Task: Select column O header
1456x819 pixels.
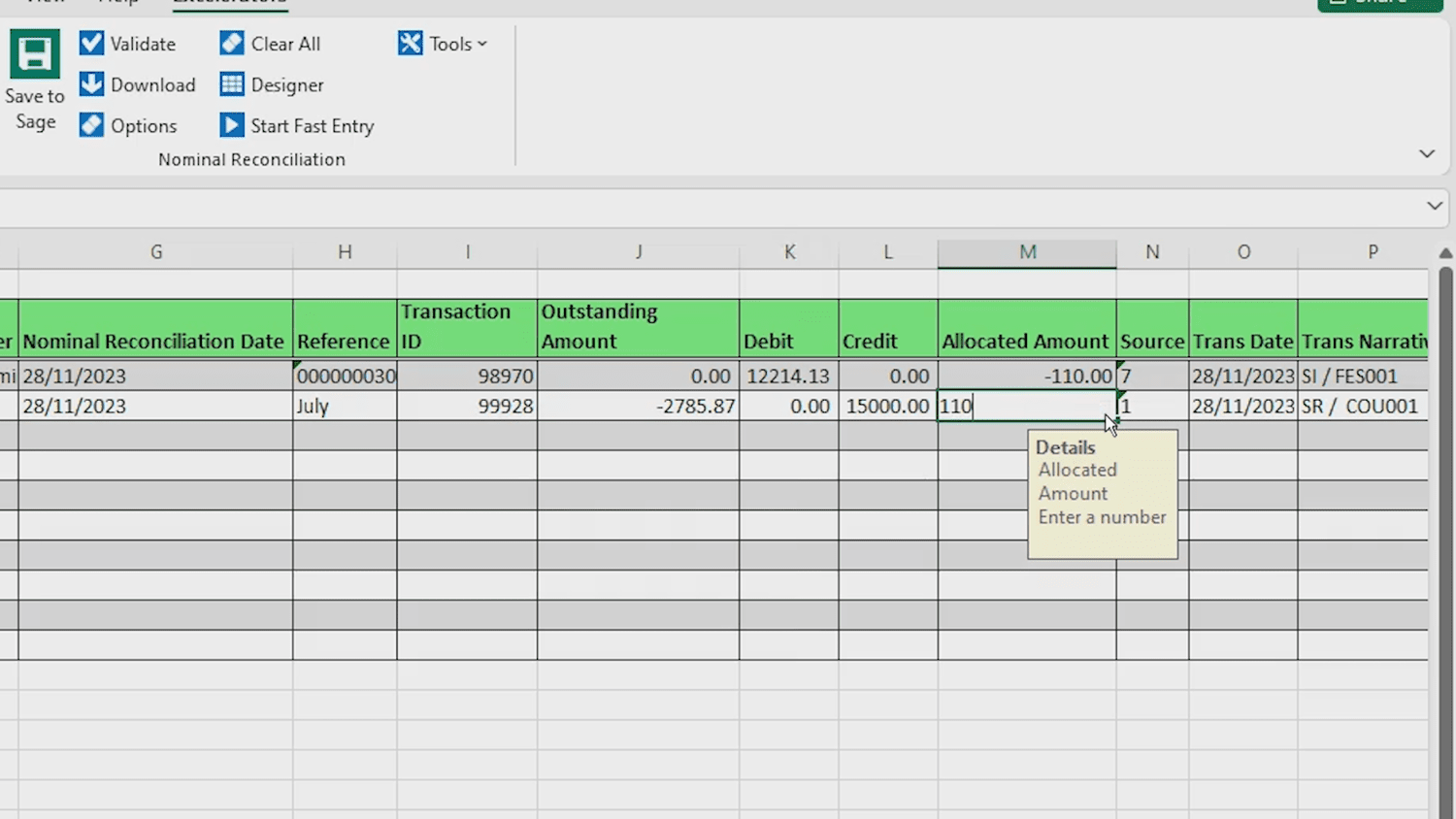Action: (1243, 252)
